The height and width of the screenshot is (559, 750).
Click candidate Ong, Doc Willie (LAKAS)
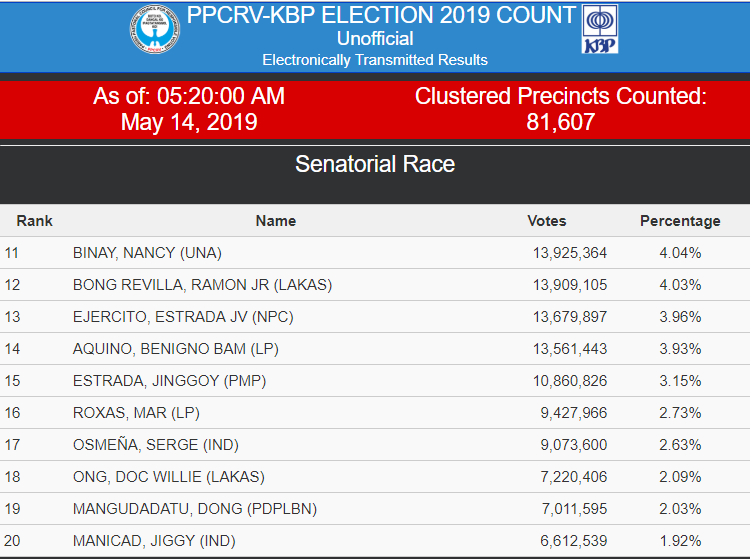169,477
